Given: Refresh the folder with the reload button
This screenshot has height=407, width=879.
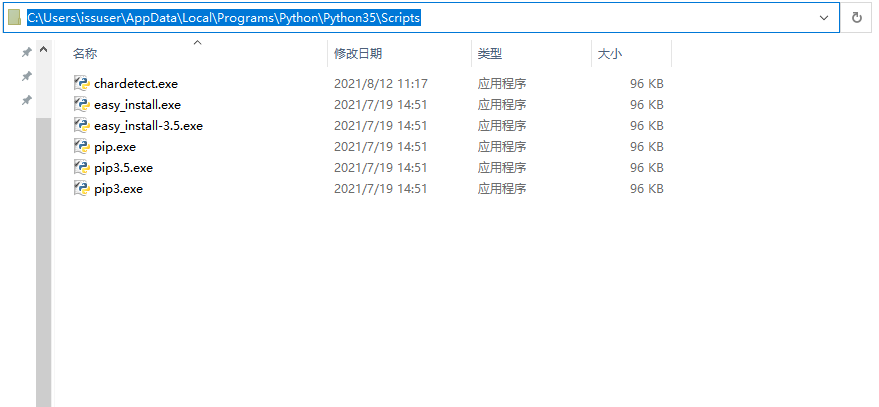Looking at the screenshot, I should click(857, 18).
